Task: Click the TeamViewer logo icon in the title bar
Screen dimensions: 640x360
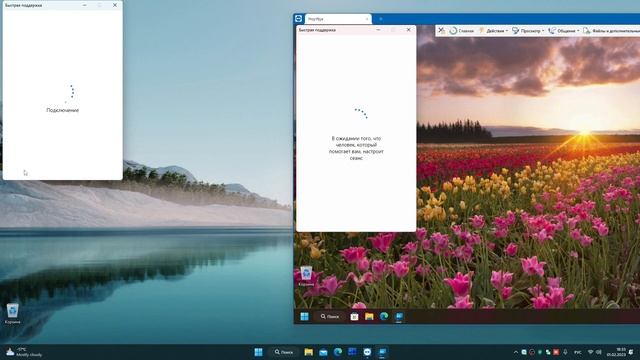Action: tap(298, 19)
